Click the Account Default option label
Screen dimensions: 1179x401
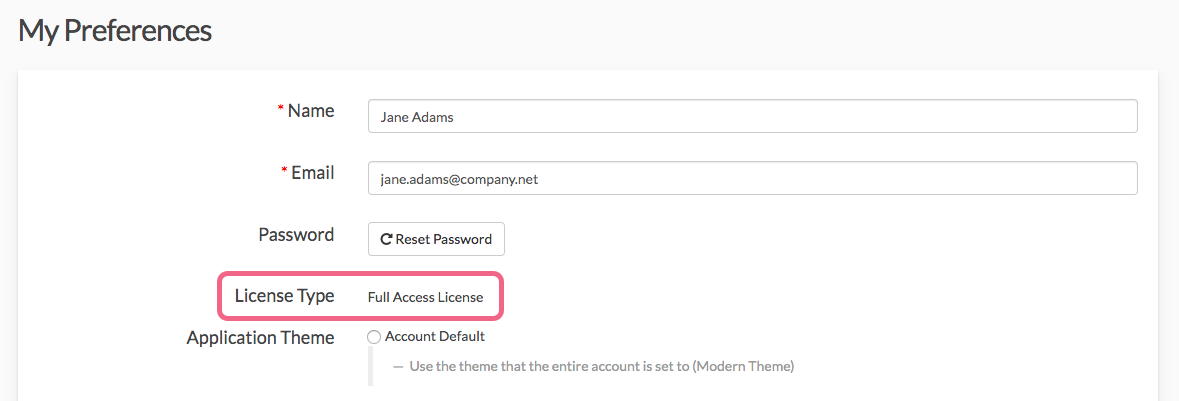click(435, 337)
